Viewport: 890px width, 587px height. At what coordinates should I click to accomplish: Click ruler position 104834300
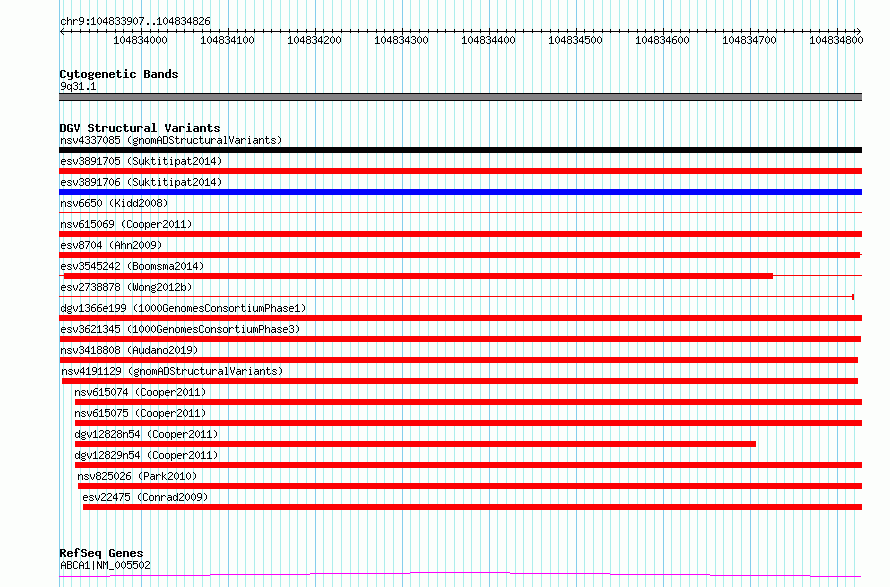(401, 40)
